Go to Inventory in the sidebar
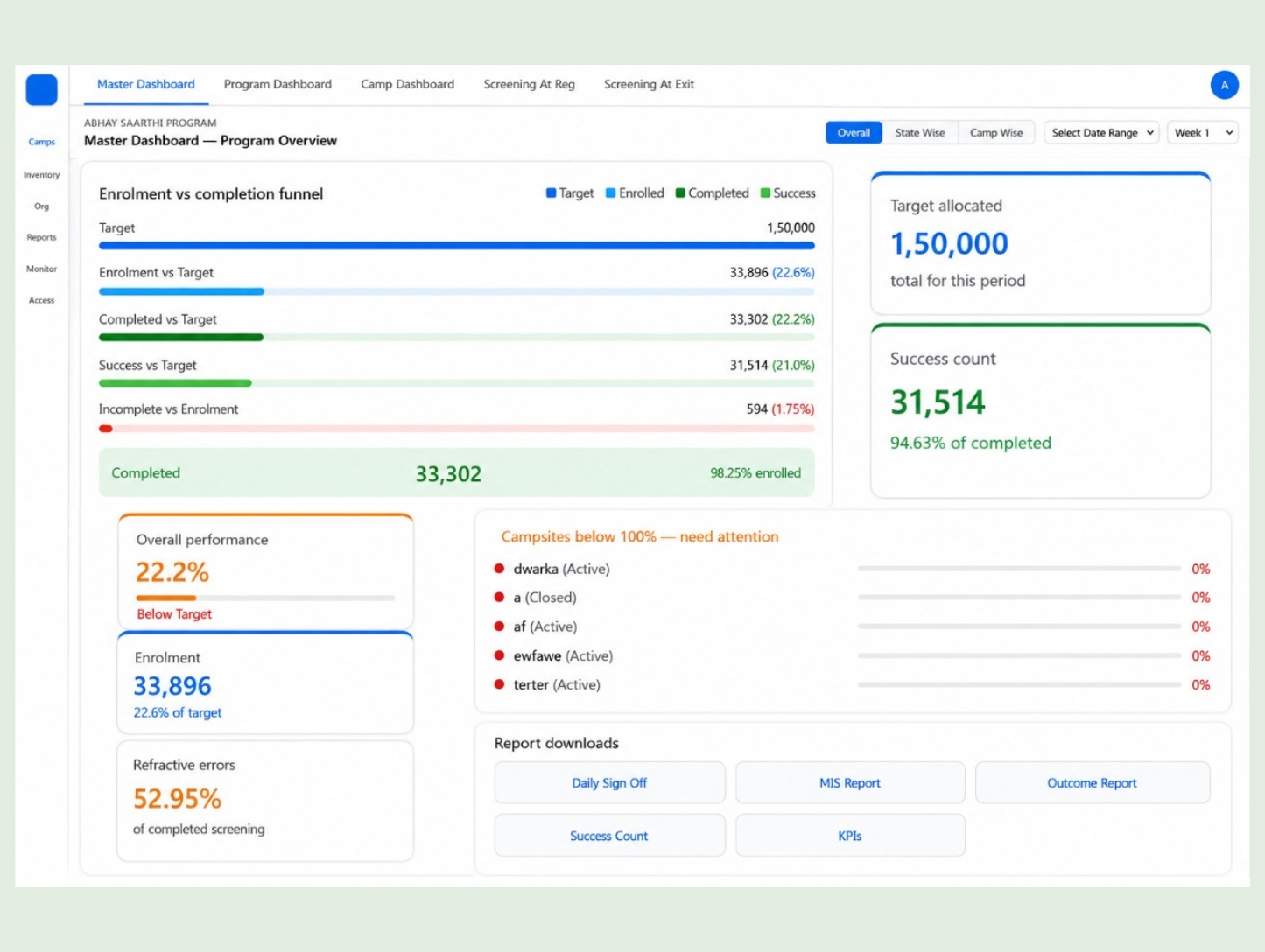 point(41,175)
